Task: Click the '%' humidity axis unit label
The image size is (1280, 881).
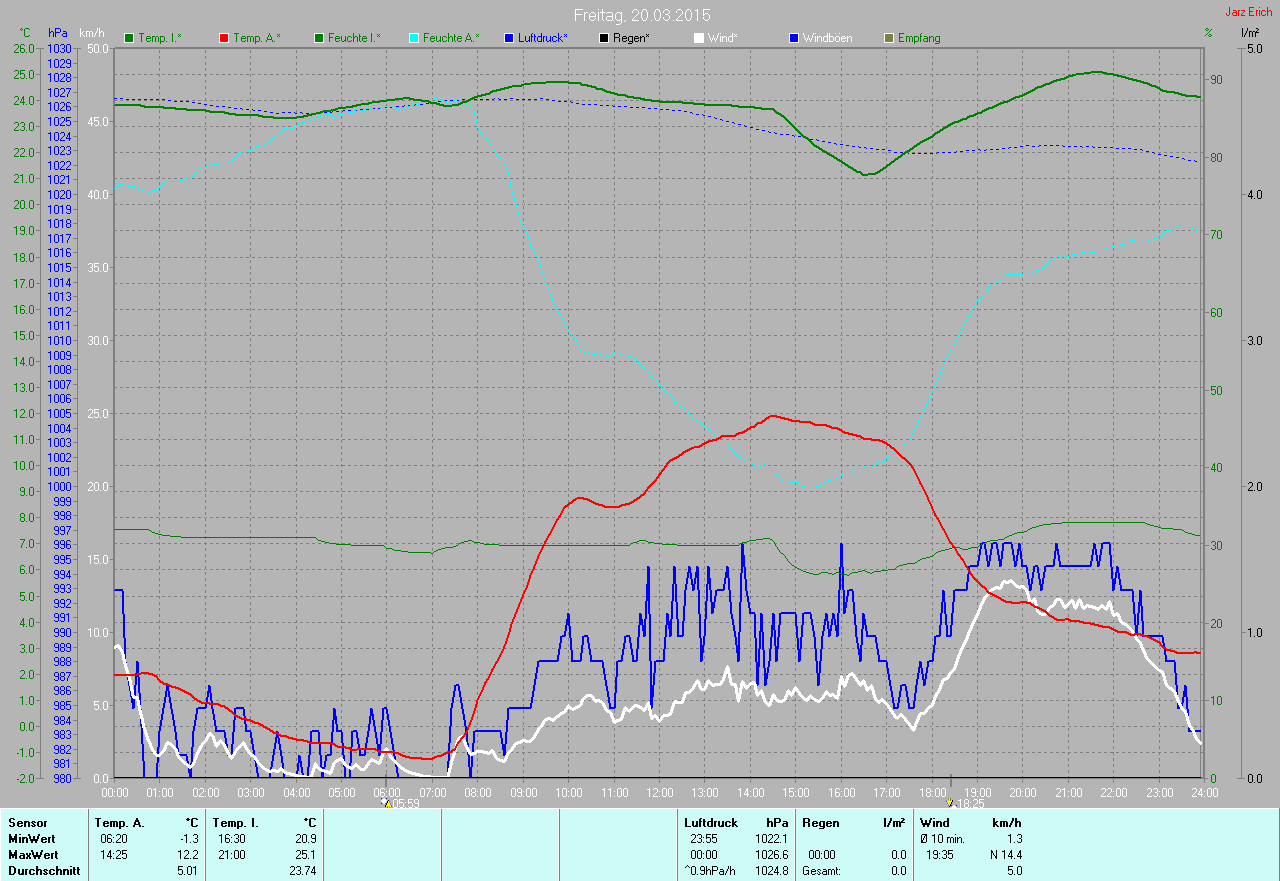Action: point(1208,33)
